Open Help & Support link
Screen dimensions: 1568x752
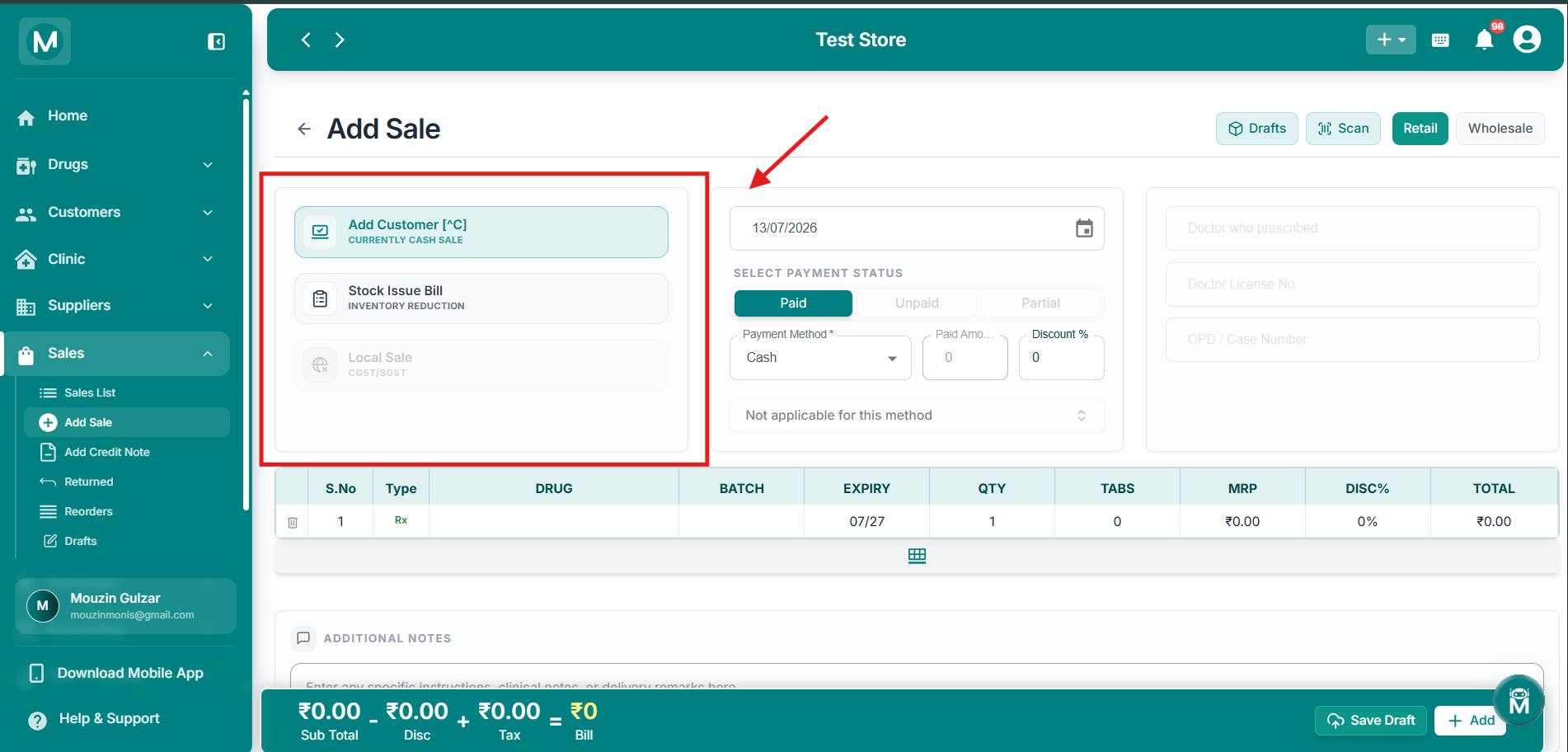coord(109,719)
